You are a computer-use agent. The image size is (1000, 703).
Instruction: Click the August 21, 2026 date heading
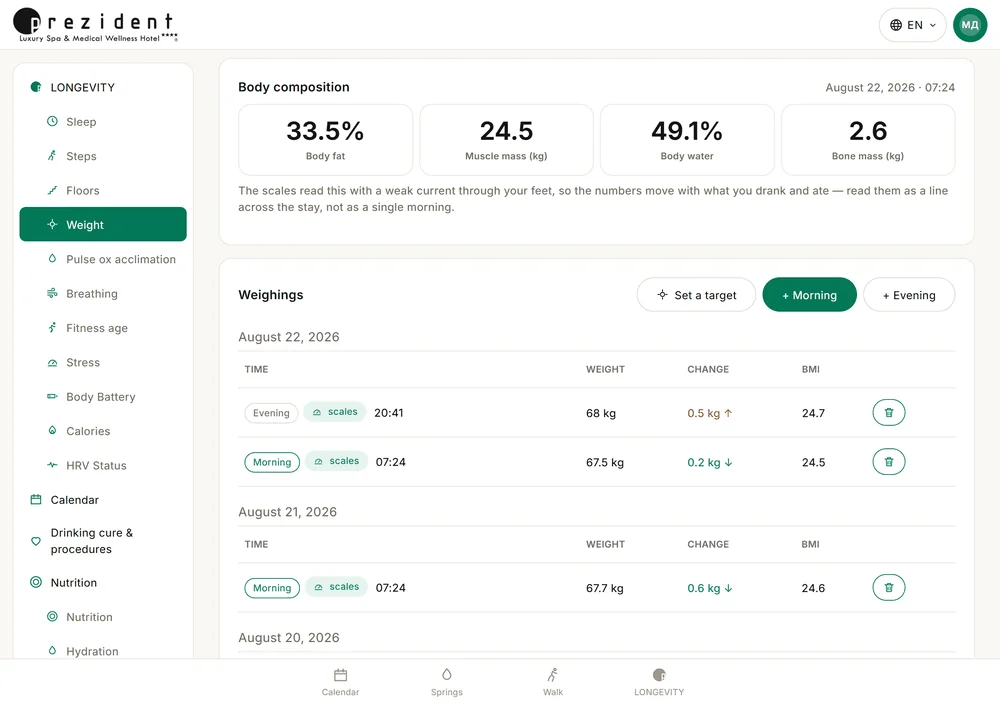pyautogui.click(x=288, y=512)
